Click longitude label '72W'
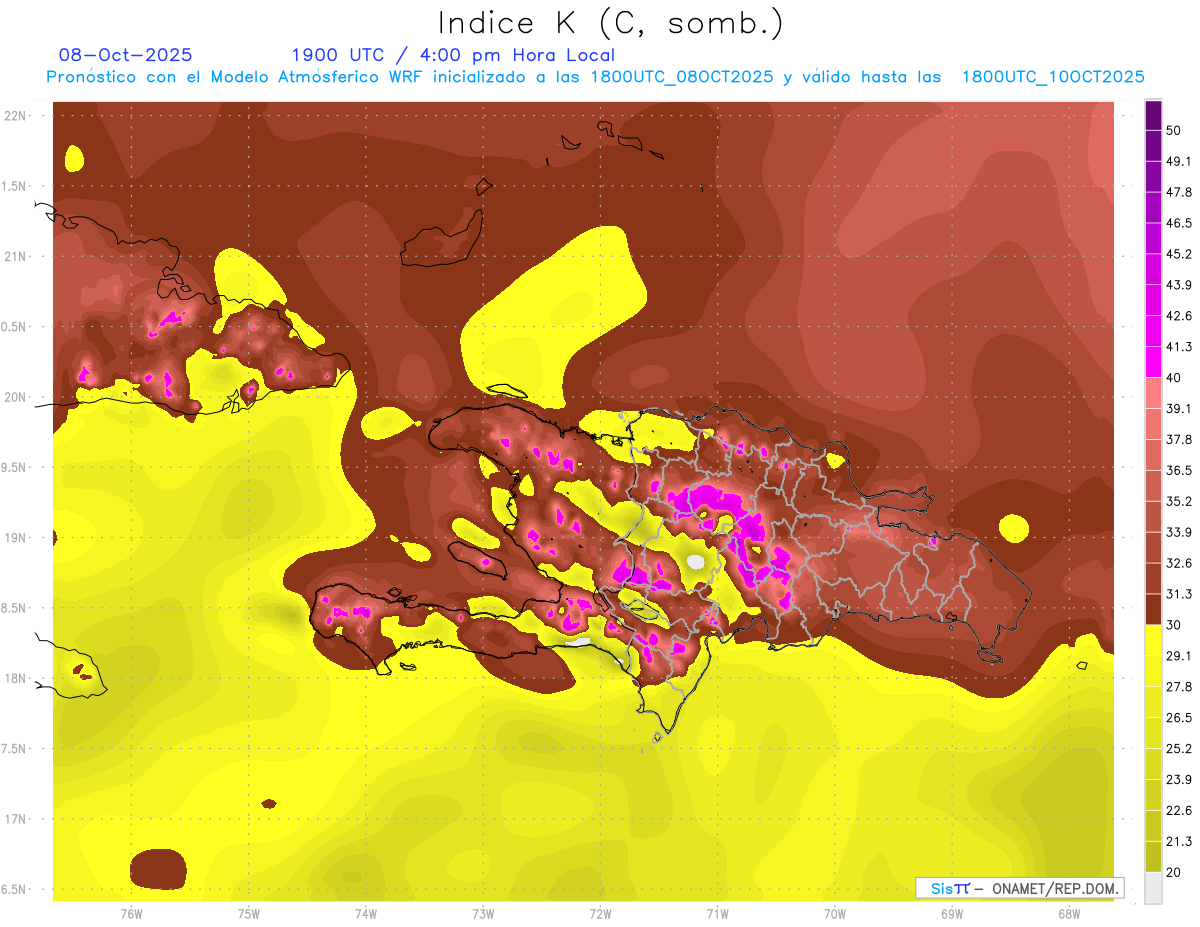Viewport: 1200px width, 927px height. tap(601, 914)
